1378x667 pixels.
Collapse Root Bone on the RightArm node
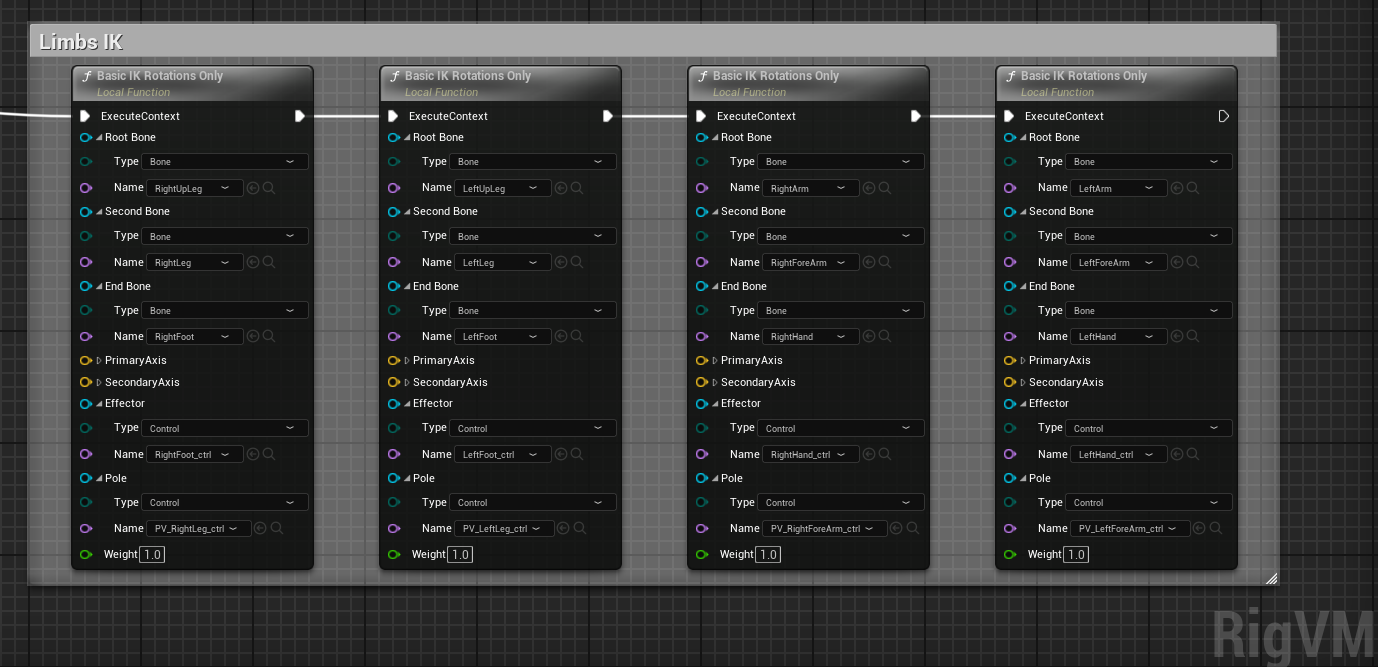click(x=715, y=138)
